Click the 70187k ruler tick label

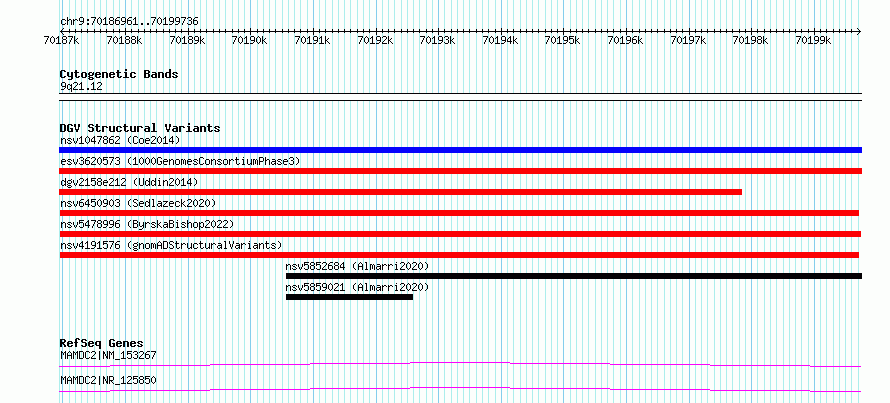(61, 40)
